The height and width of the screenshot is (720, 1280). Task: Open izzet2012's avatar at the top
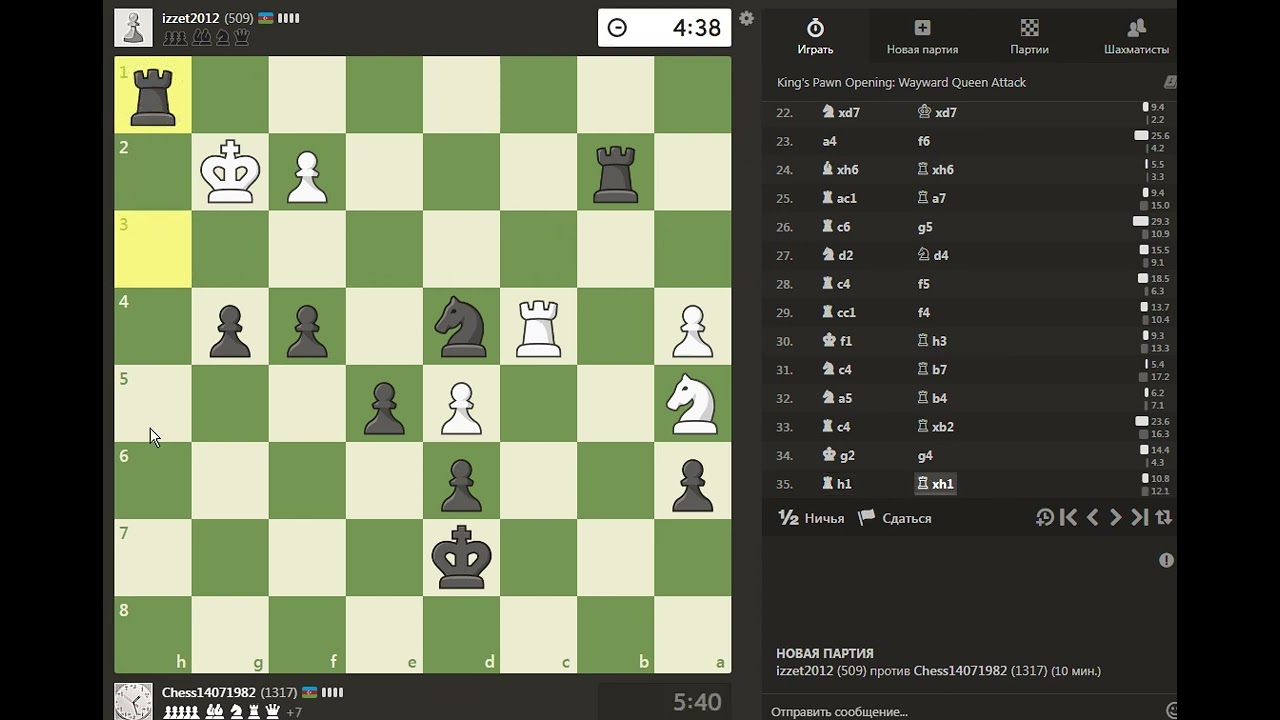(x=133, y=28)
